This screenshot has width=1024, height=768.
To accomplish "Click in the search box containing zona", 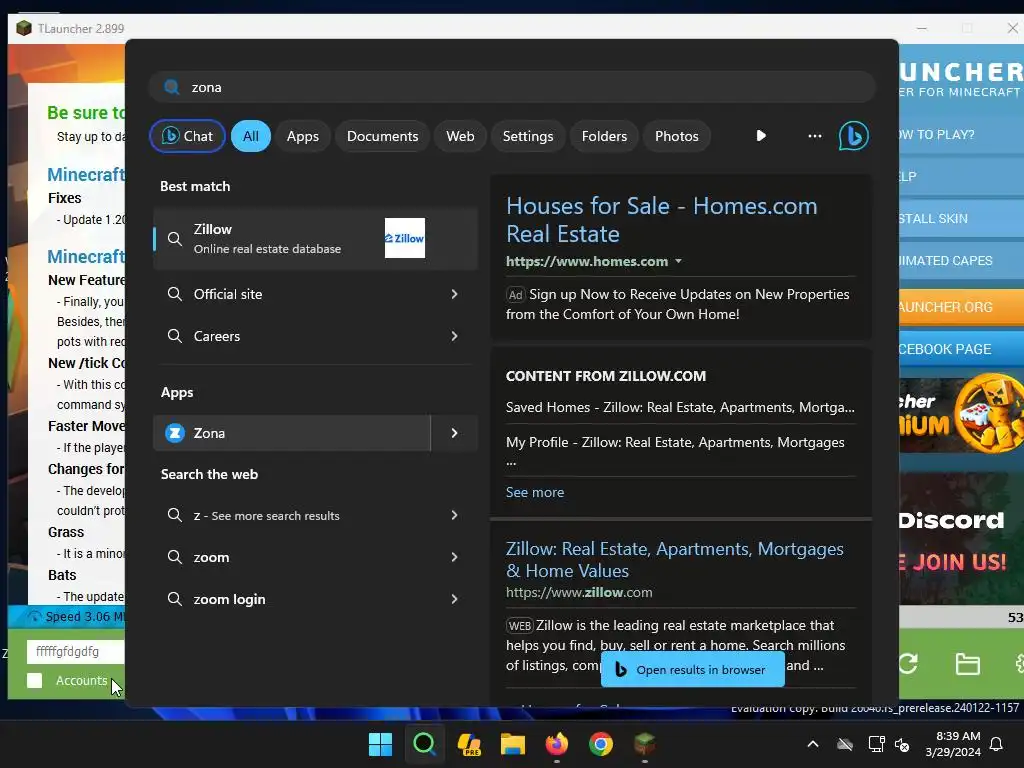I will 513,87.
